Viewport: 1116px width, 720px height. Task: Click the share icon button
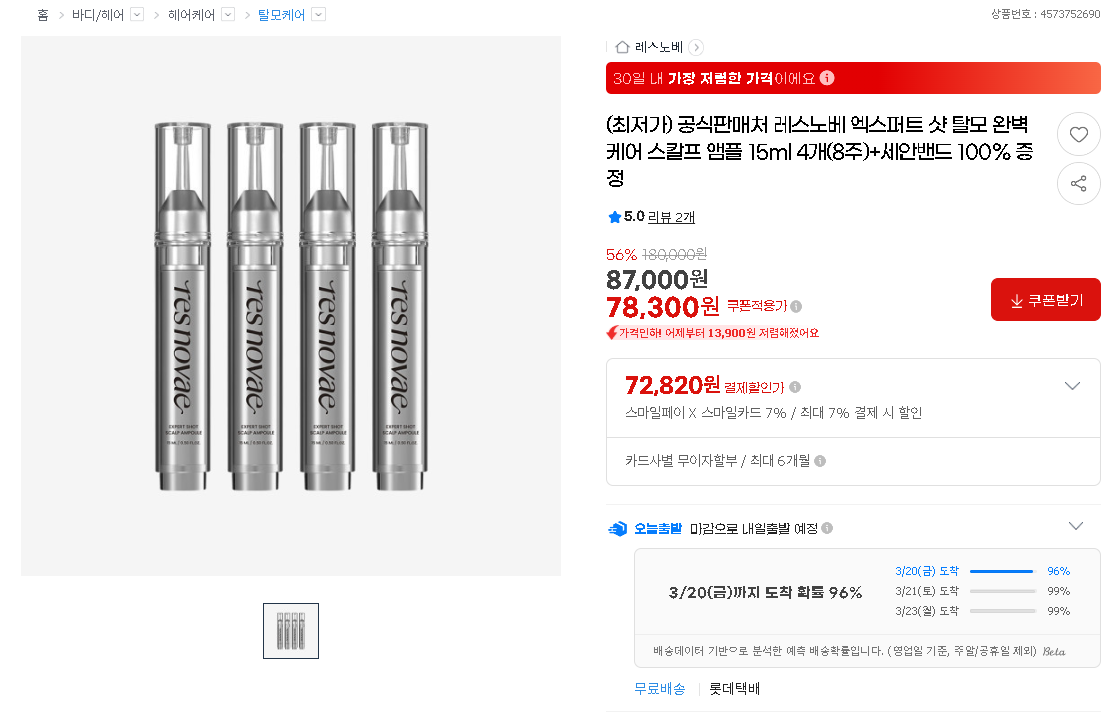click(1078, 184)
